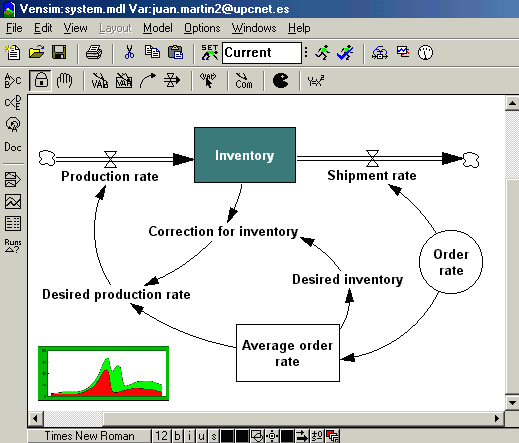Screen dimensions: 519x443
Task: Open the sketch layering red squares icon
Action: [332, 436]
